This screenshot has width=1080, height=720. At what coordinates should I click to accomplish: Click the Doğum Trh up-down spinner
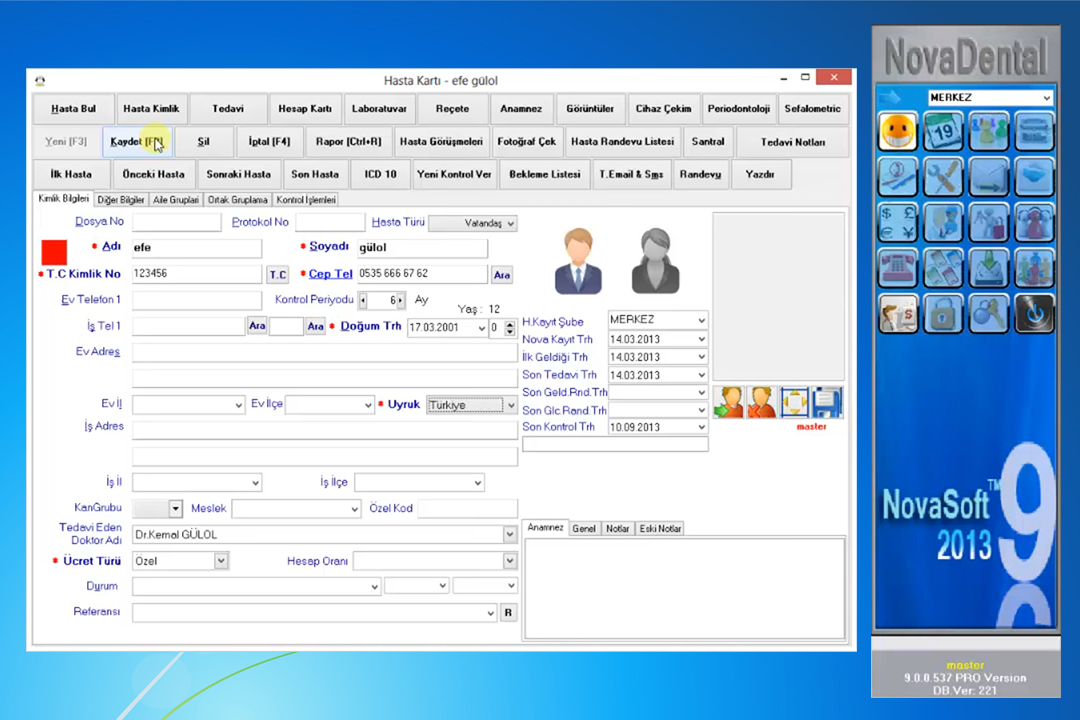[510, 328]
